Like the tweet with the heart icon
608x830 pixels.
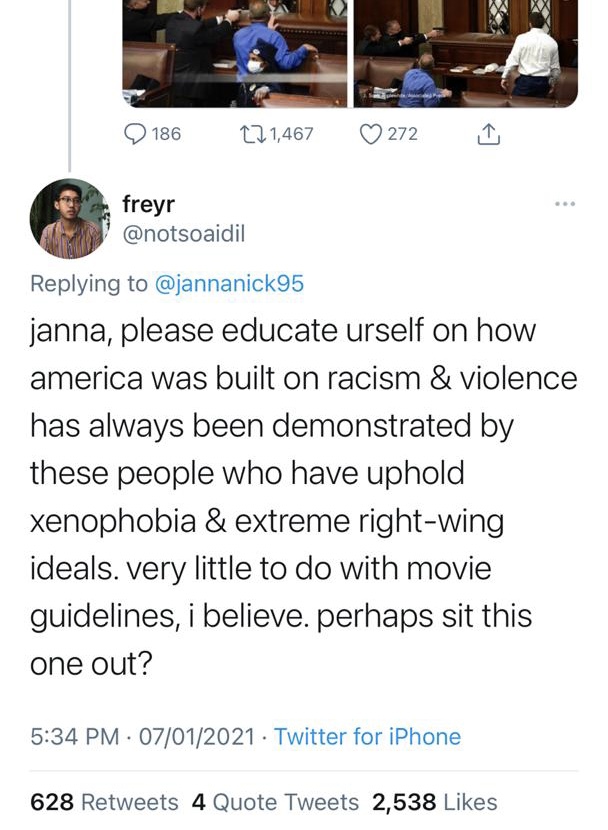click(x=370, y=133)
